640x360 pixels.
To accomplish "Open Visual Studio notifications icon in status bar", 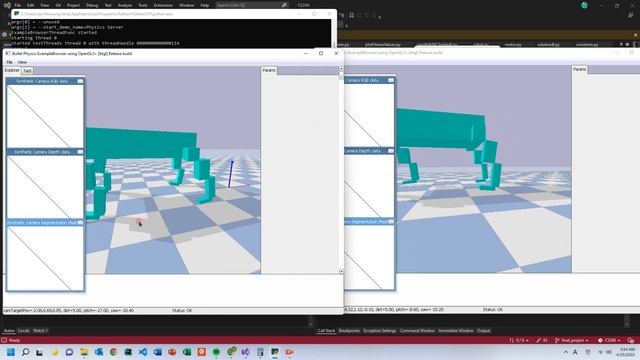I will [631, 340].
